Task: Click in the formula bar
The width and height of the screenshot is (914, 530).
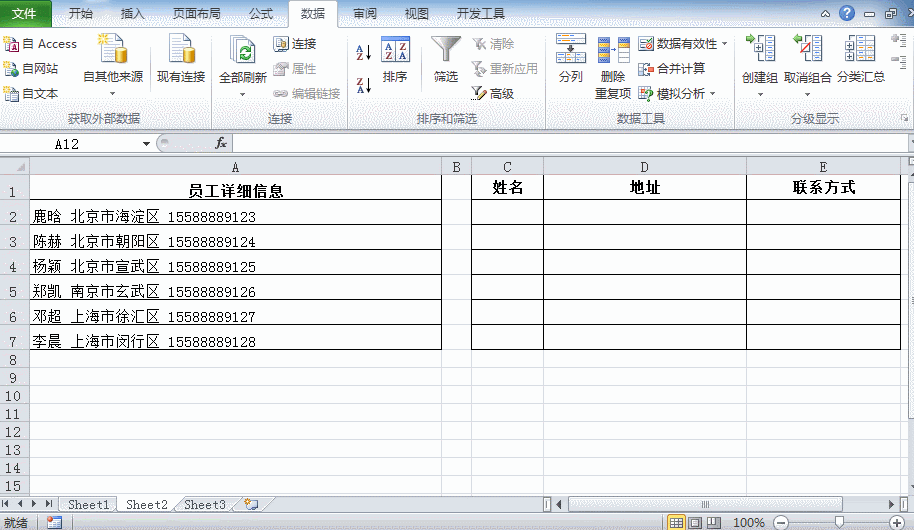Action: coord(570,143)
